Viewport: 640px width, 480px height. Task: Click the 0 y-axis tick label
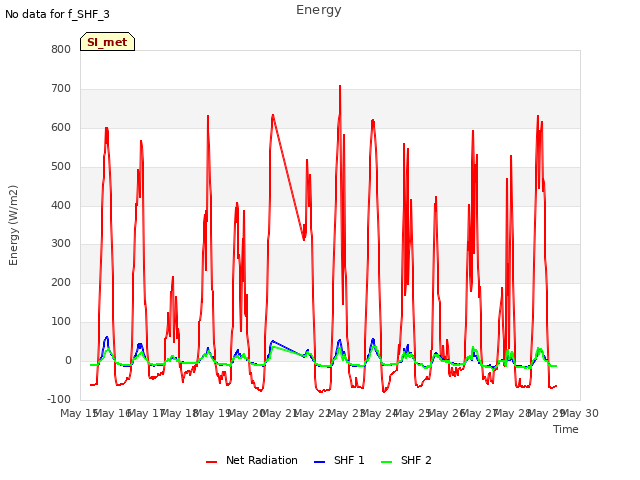[68, 360]
